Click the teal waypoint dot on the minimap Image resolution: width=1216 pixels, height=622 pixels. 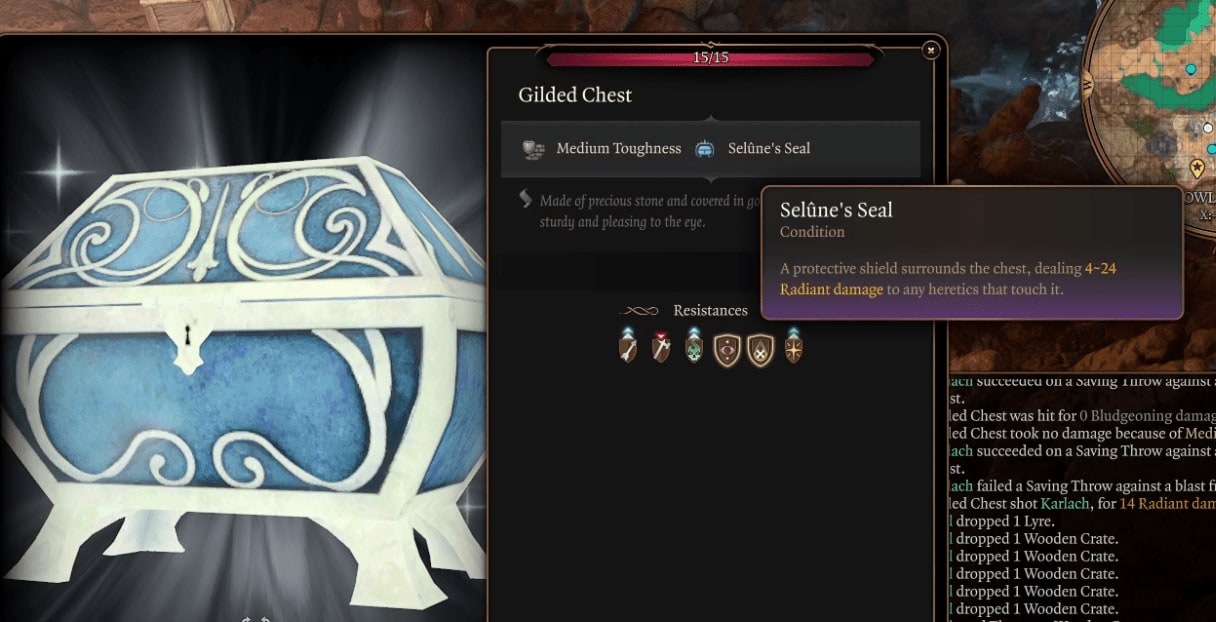1190,69
